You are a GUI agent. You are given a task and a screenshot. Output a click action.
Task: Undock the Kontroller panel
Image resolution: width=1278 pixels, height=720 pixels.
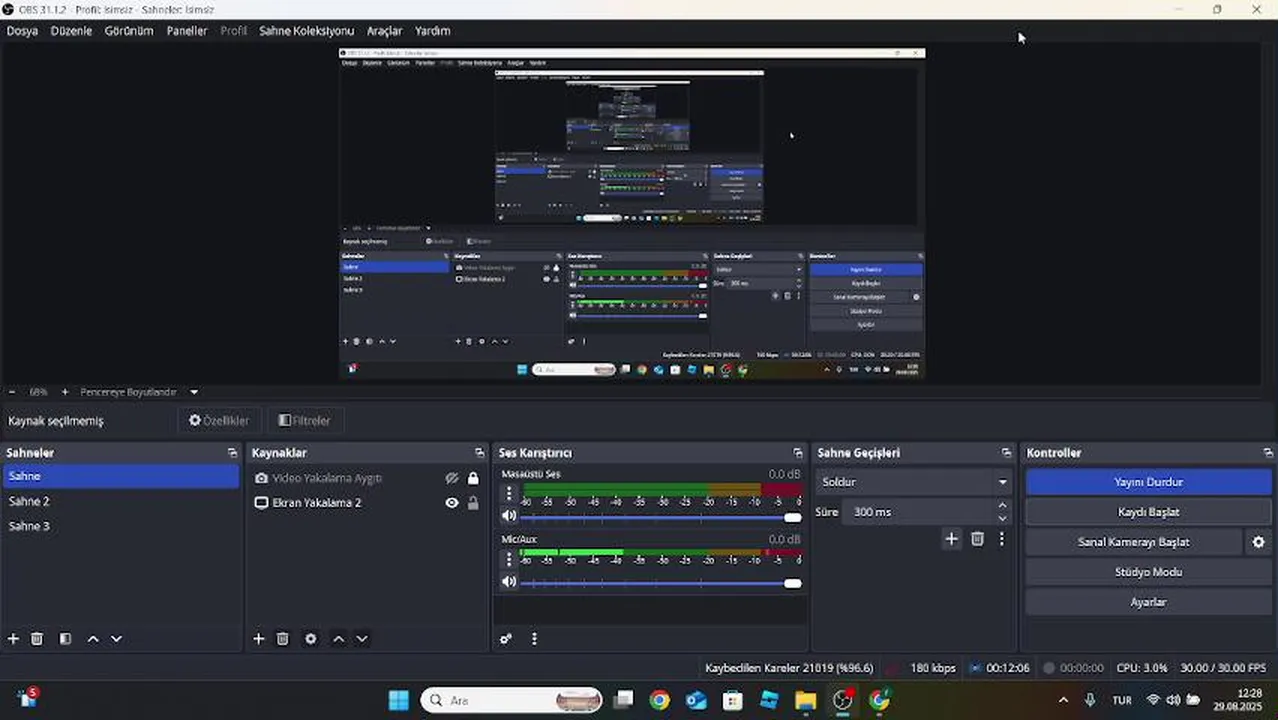1267,453
